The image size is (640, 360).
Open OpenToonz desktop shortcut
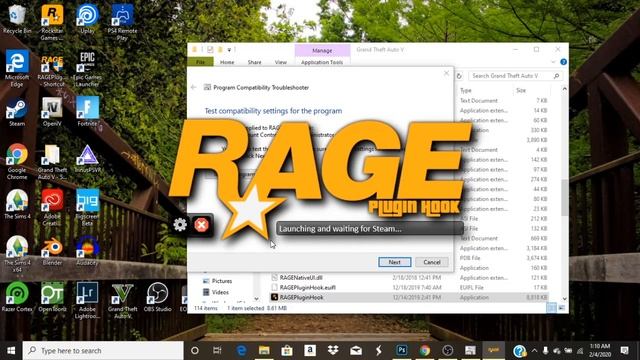(x=52, y=298)
